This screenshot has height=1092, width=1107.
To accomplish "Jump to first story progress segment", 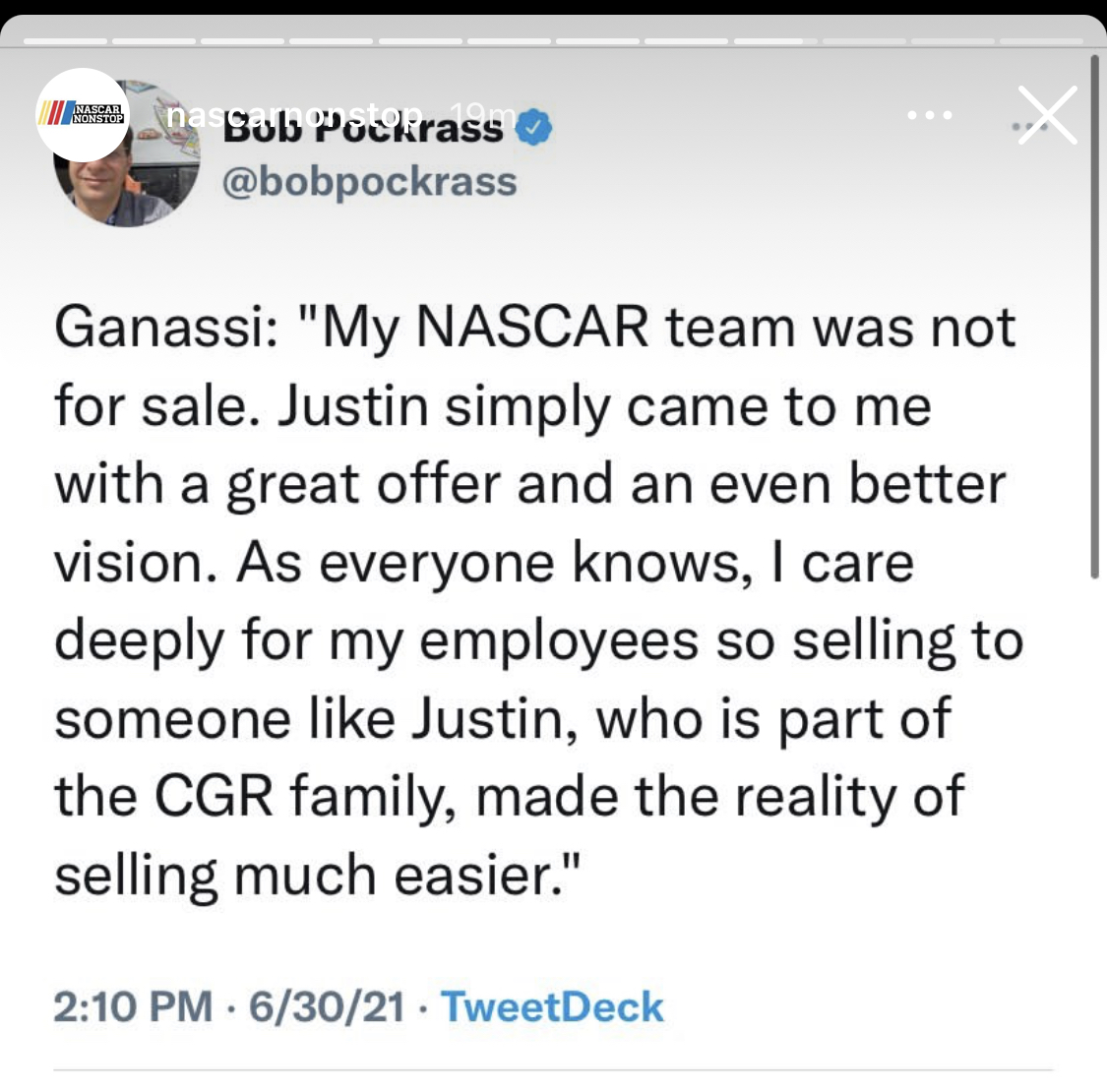I will (66, 41).
